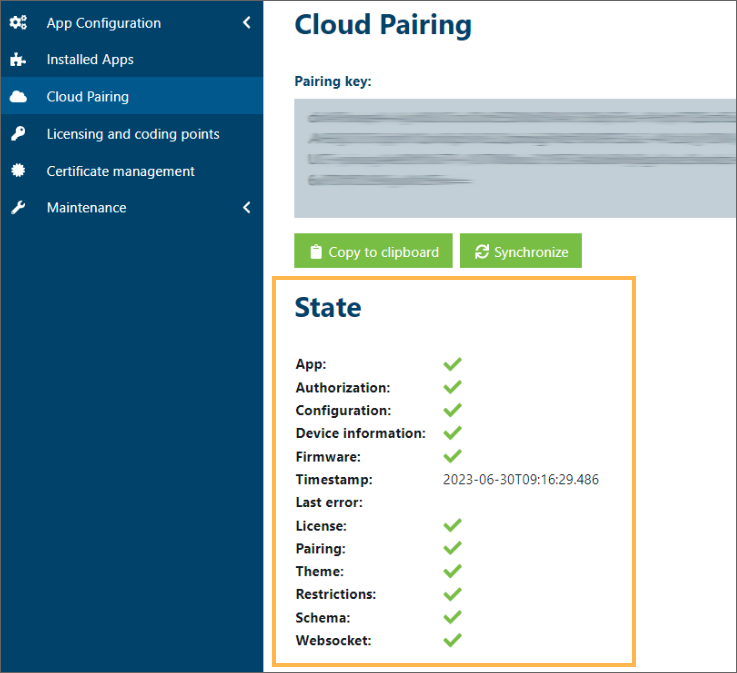737x673 pixels.
Task: Click the 'Timestamp:' label
Action: (334, 479)
